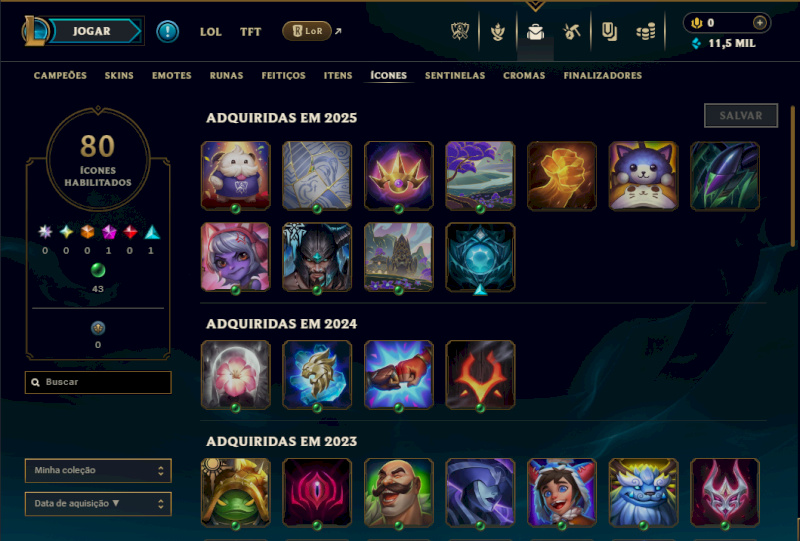Expand the Minha coleção dropdown
Screen dimensions: 800x541
98,471
